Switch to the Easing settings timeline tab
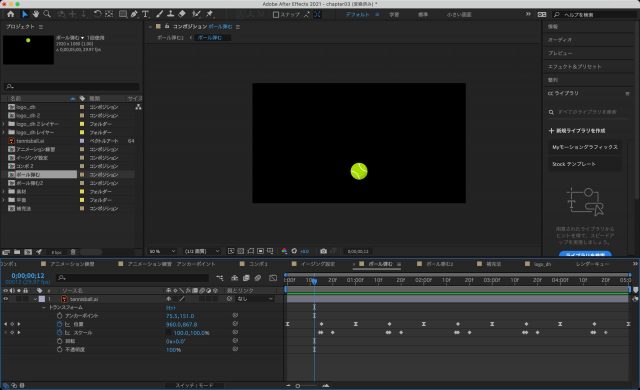 point(318,264)
